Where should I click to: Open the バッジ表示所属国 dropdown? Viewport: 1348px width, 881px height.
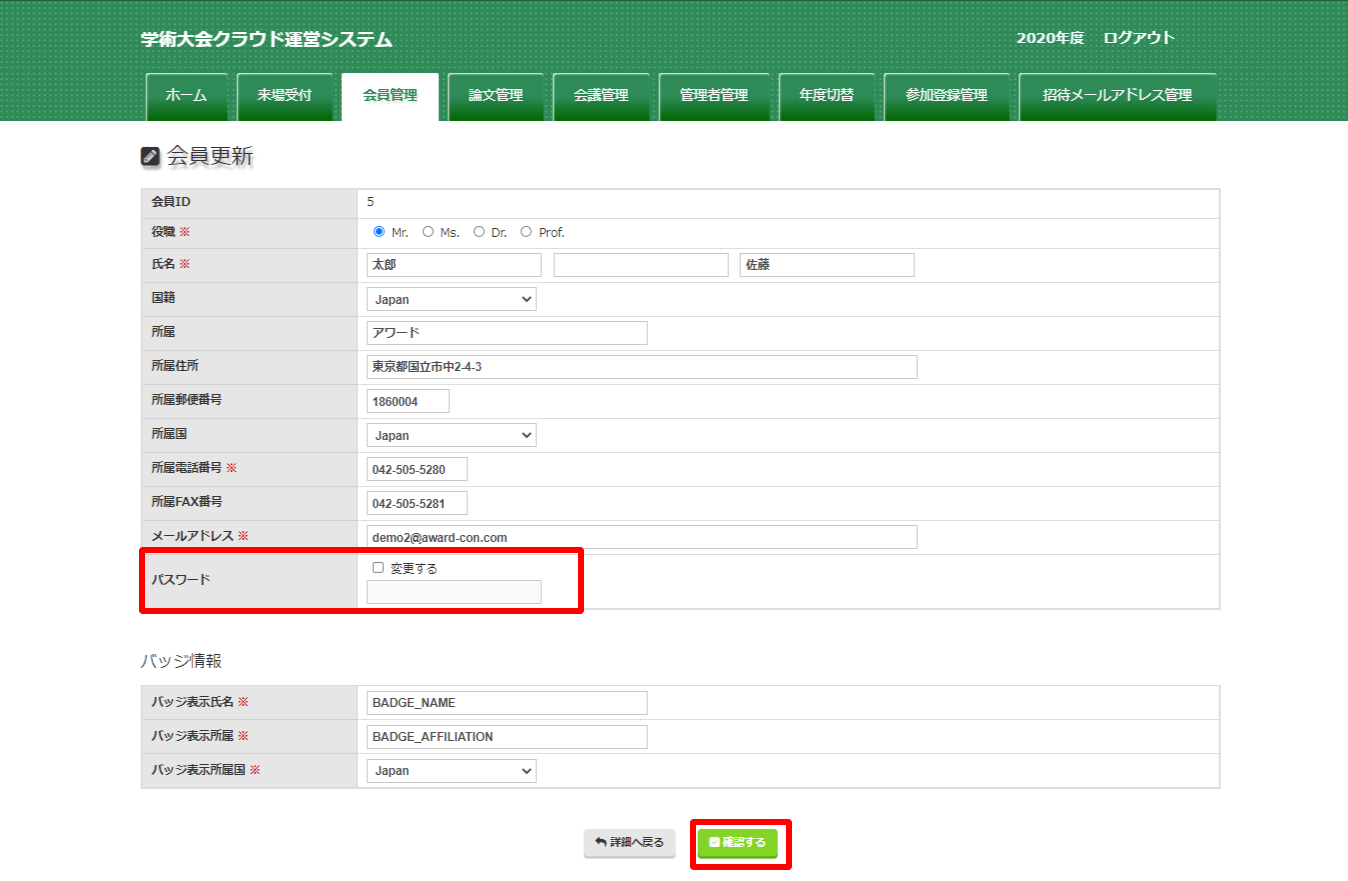pos(451,771)
